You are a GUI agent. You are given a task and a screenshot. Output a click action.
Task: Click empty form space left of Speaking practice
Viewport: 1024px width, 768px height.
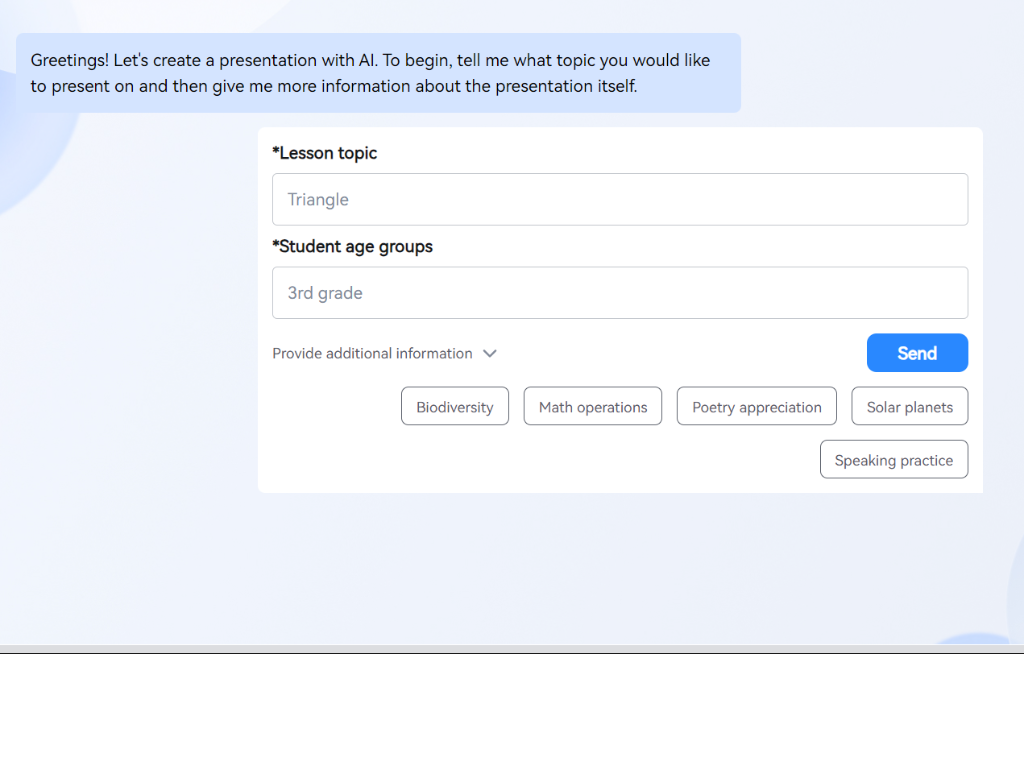[540, 461]
